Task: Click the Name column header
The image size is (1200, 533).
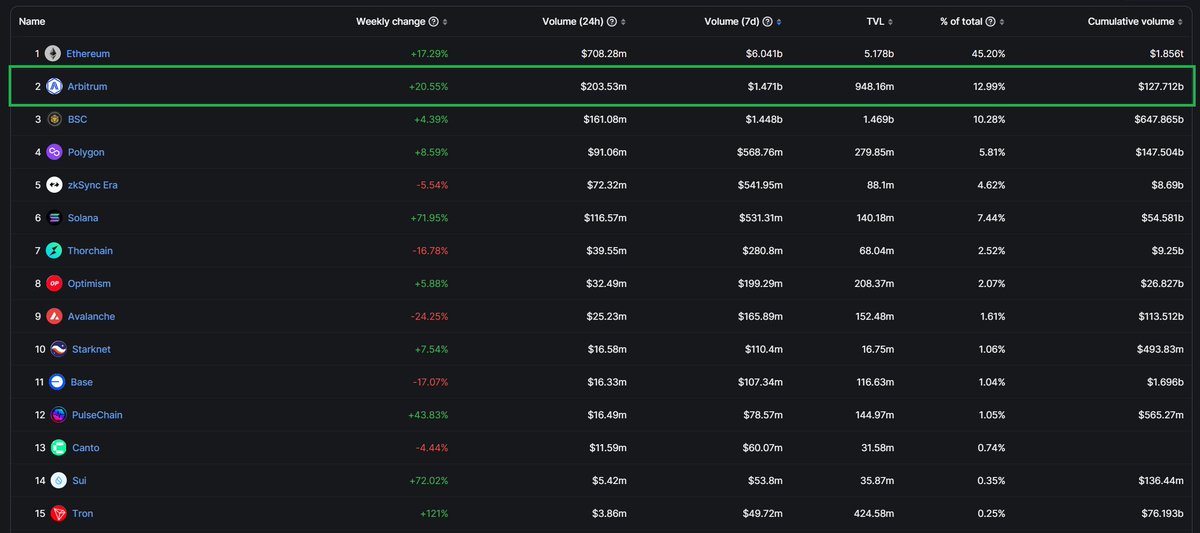Action: [x=32, y=21]
